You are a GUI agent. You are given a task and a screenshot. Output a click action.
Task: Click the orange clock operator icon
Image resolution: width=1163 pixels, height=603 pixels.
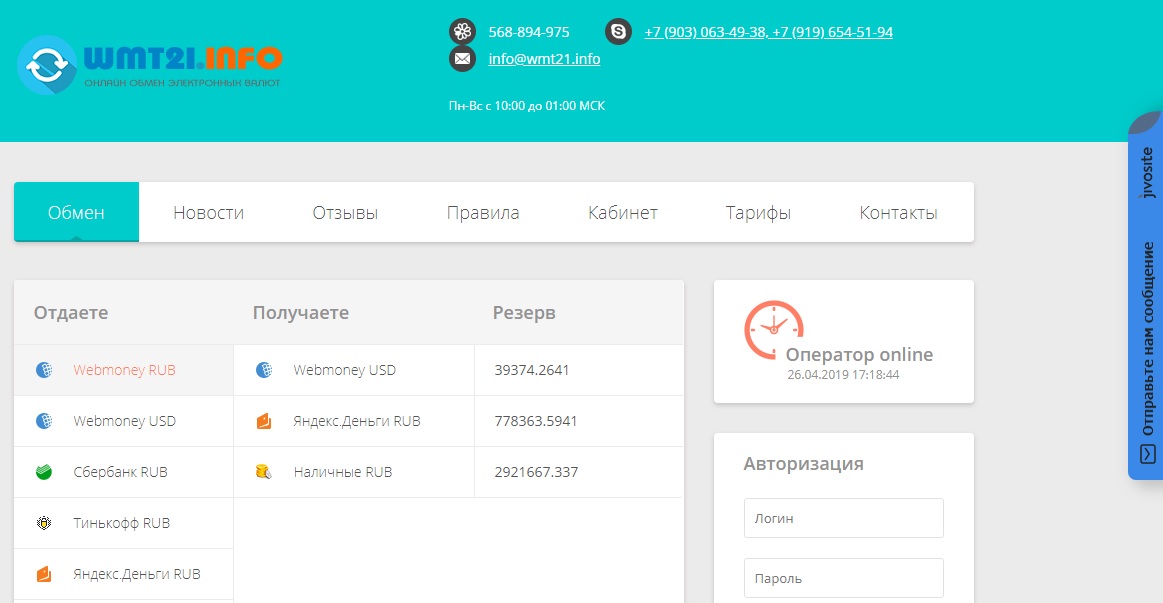(773, 329)
